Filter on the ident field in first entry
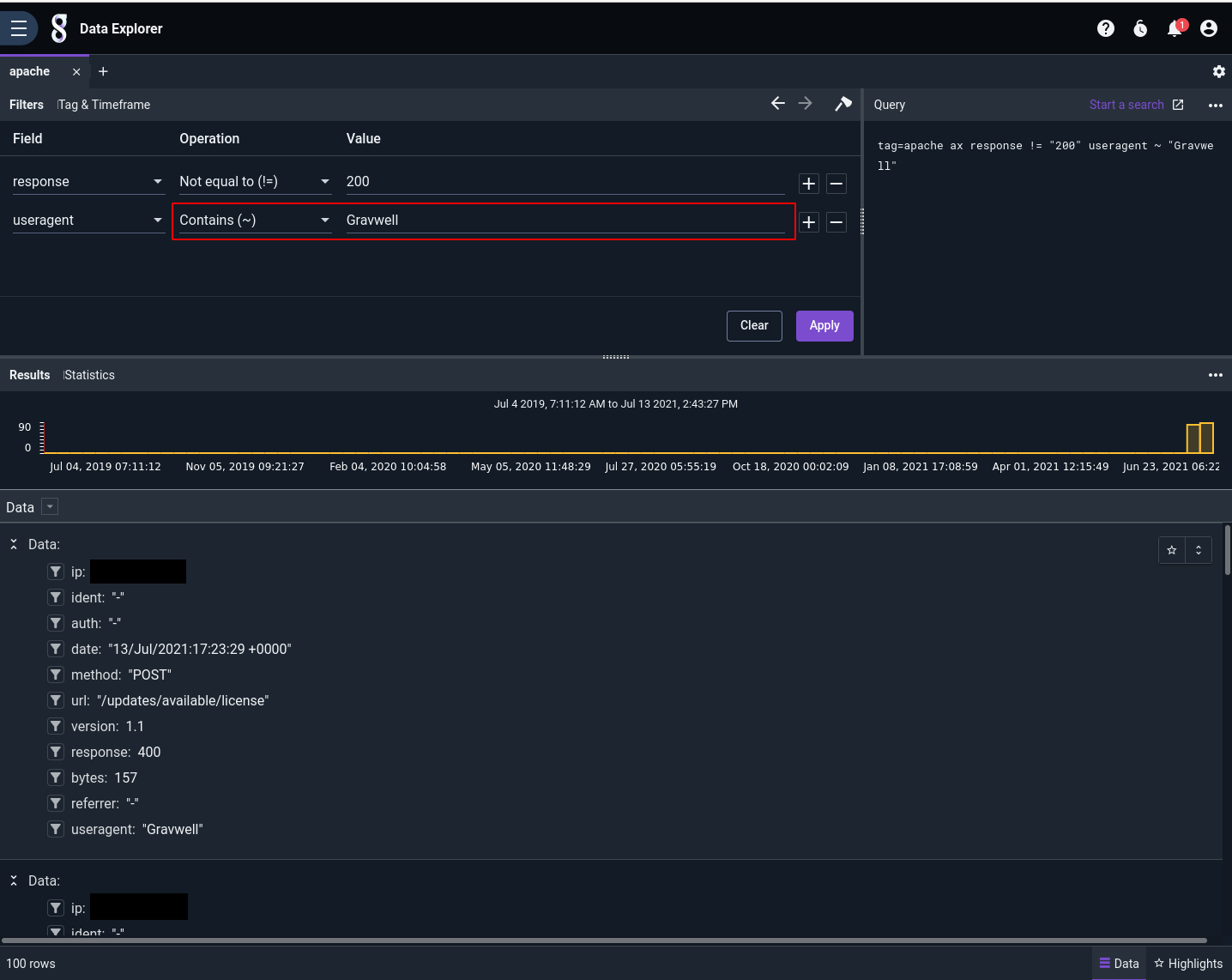 click(x=56, y=597)
